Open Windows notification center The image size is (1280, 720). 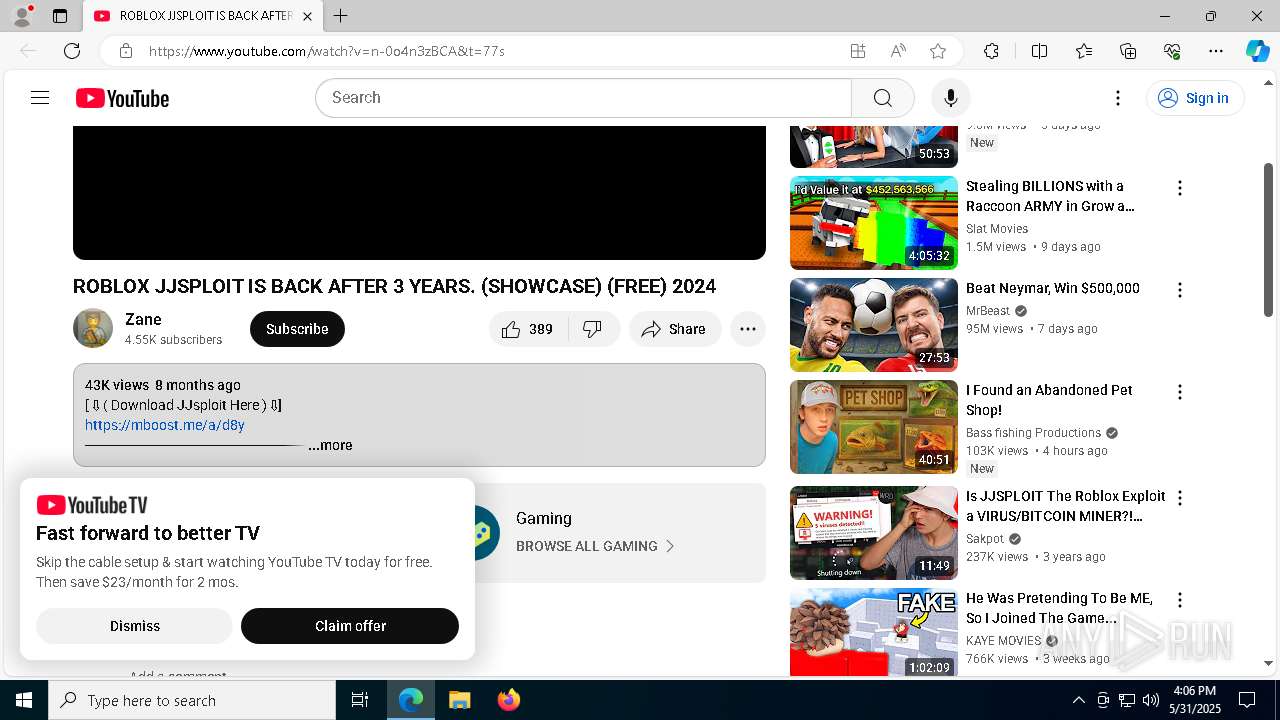[x=1247, y=700]
